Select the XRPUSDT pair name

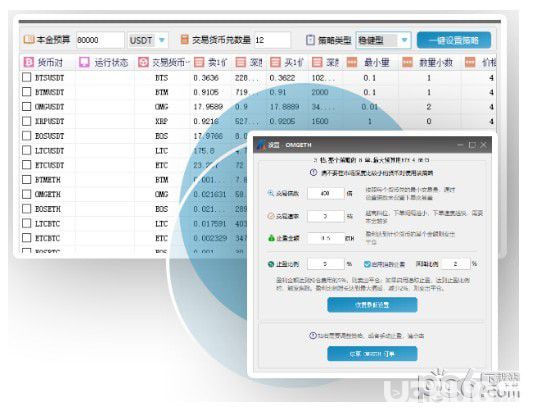(x=49, y=121)
